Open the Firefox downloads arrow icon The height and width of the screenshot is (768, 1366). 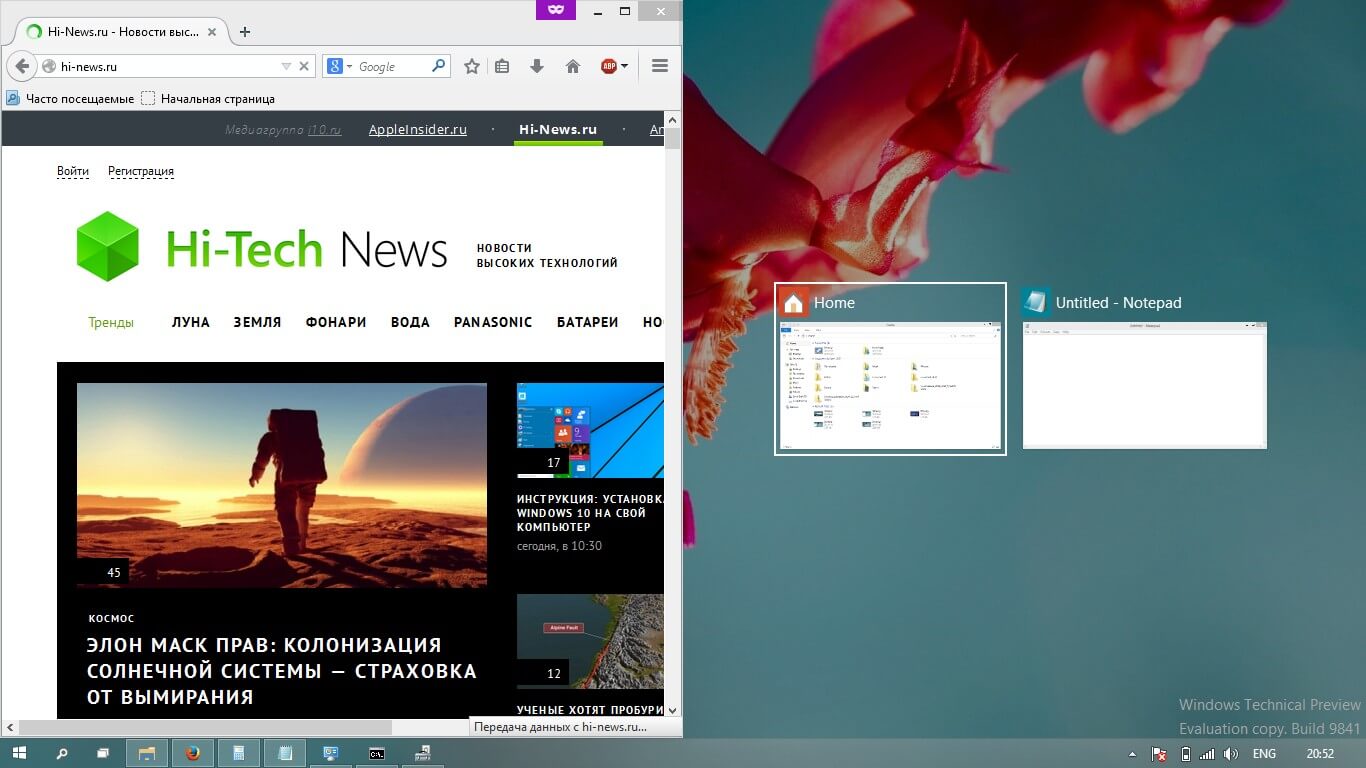pos(537,67)
